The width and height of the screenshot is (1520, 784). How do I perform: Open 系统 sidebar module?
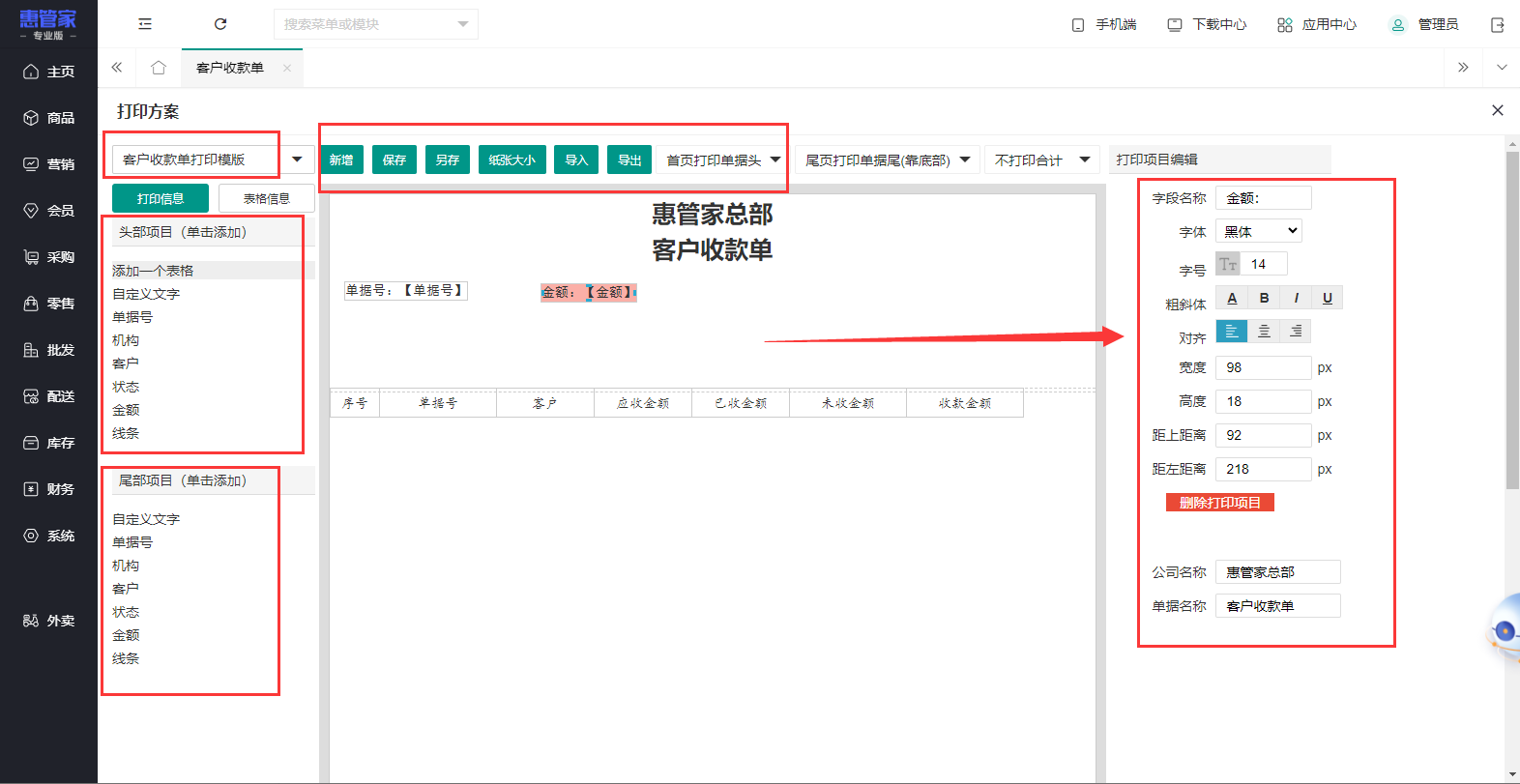[48, 536]
